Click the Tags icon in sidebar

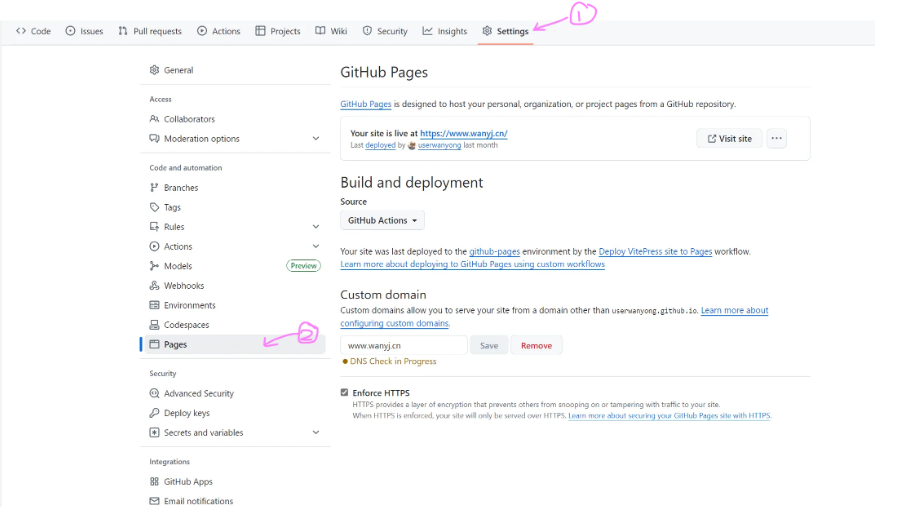(x=154, y=207)
